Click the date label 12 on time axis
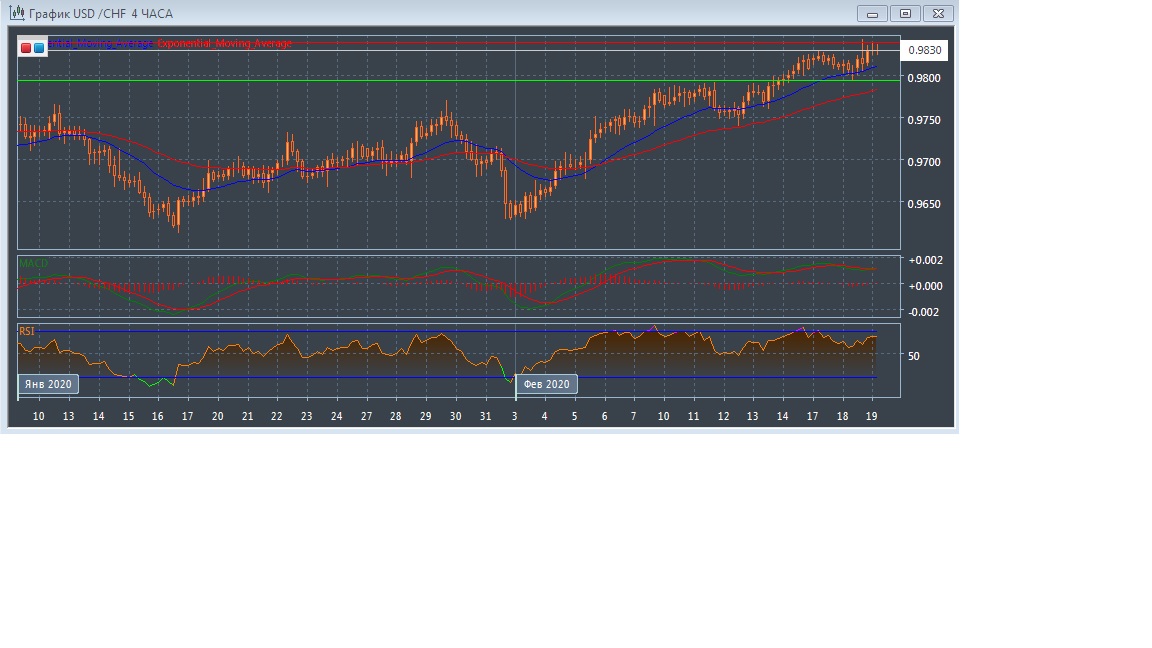This screenshot has height=648, width=1152. pos(724,417)
